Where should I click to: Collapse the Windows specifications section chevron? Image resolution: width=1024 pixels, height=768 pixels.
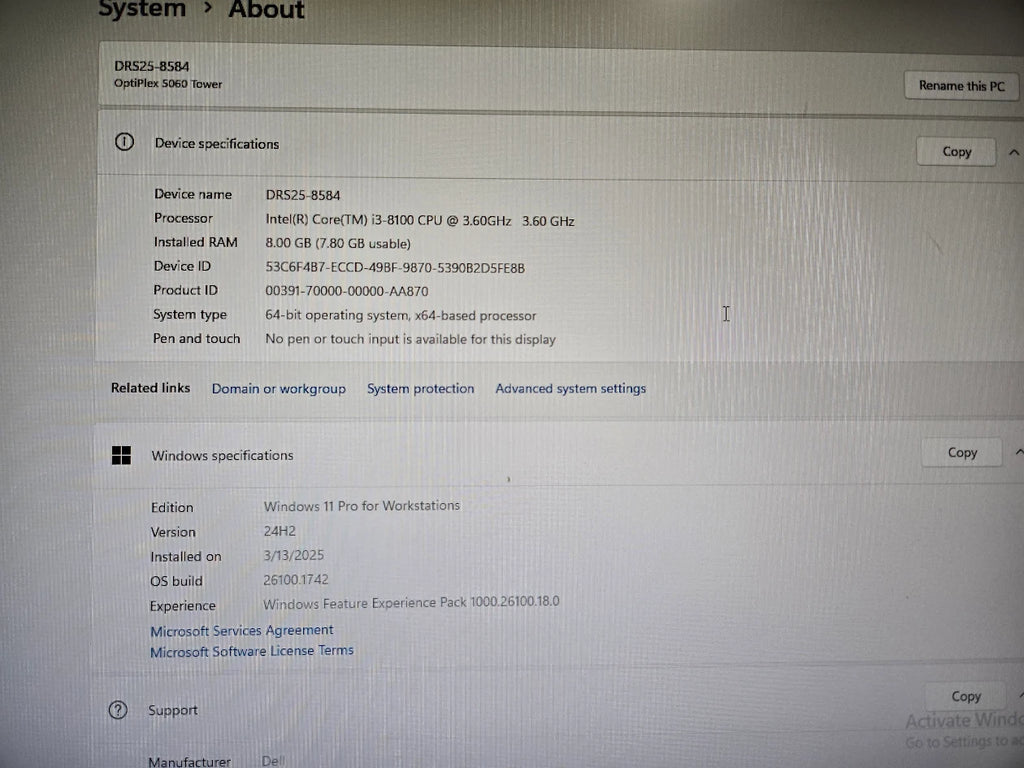click(1017, 453)
